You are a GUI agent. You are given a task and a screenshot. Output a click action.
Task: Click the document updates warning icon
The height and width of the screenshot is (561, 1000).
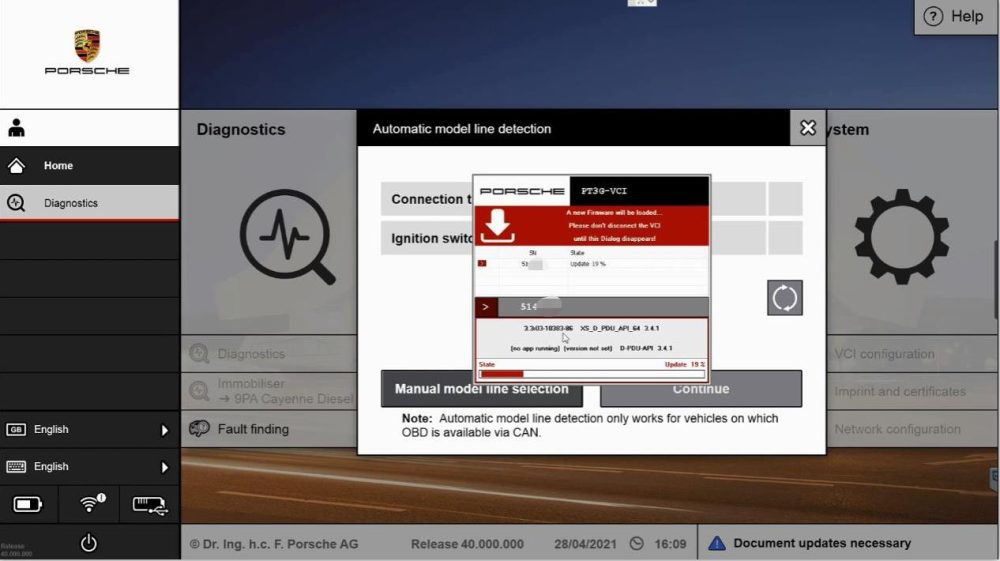tap(716, 543)
